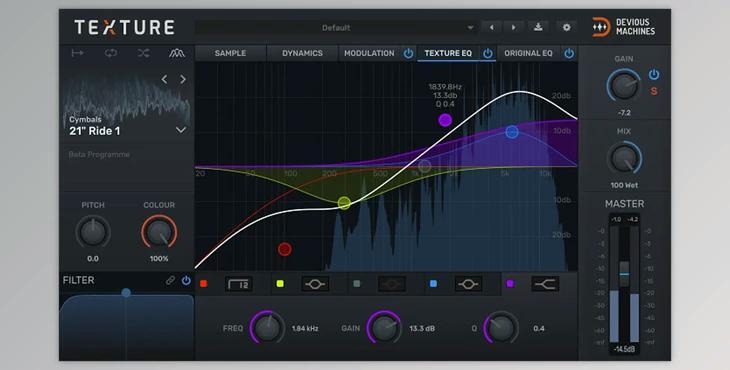Click the 0.0 pitch value

coord(93,258)
